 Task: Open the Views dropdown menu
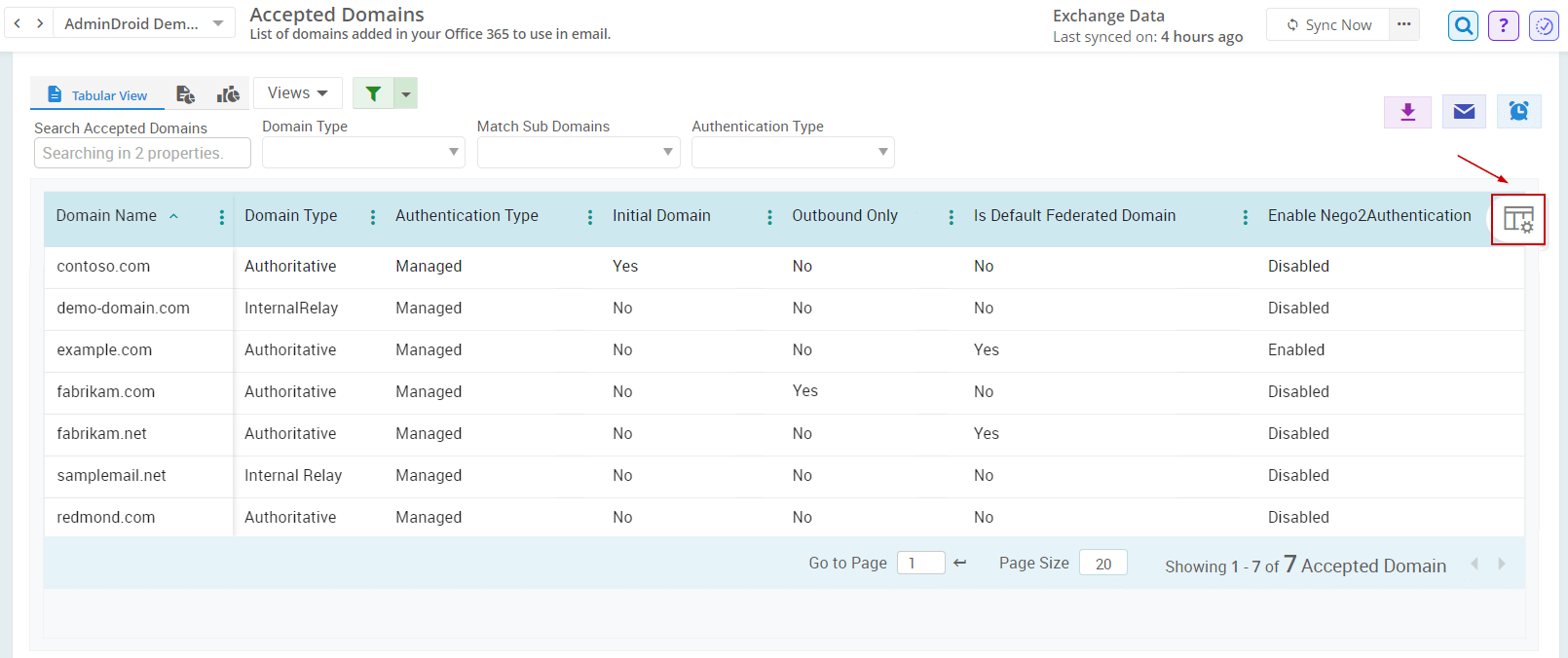pos(298,93)
